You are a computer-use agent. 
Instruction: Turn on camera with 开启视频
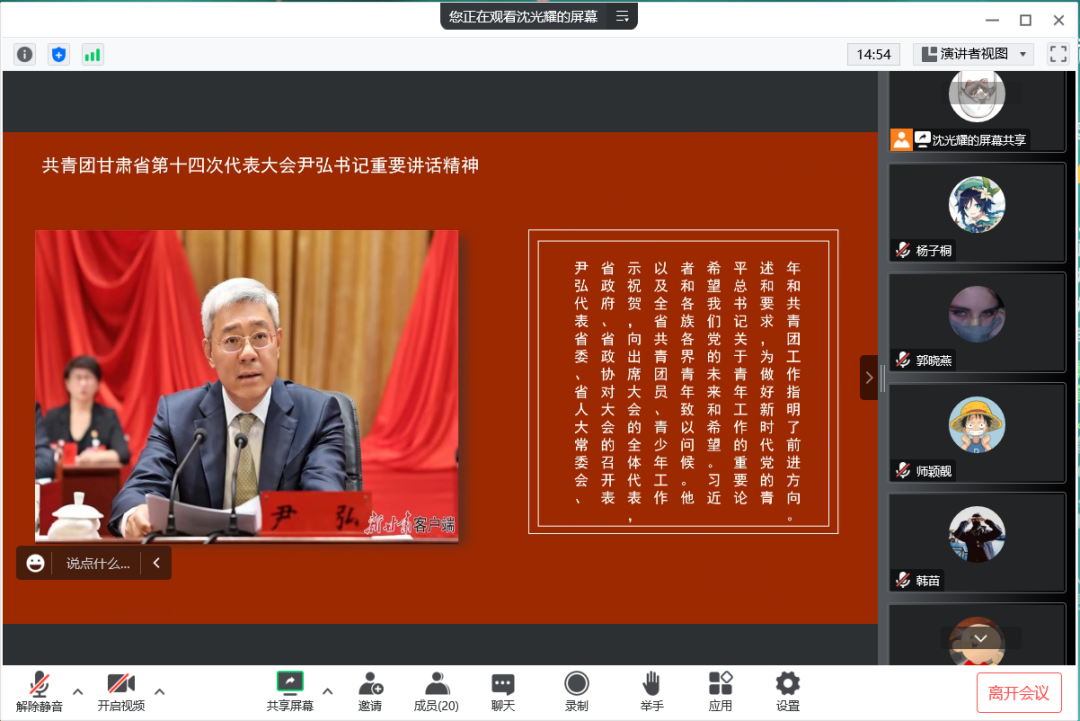click(121, 691)
